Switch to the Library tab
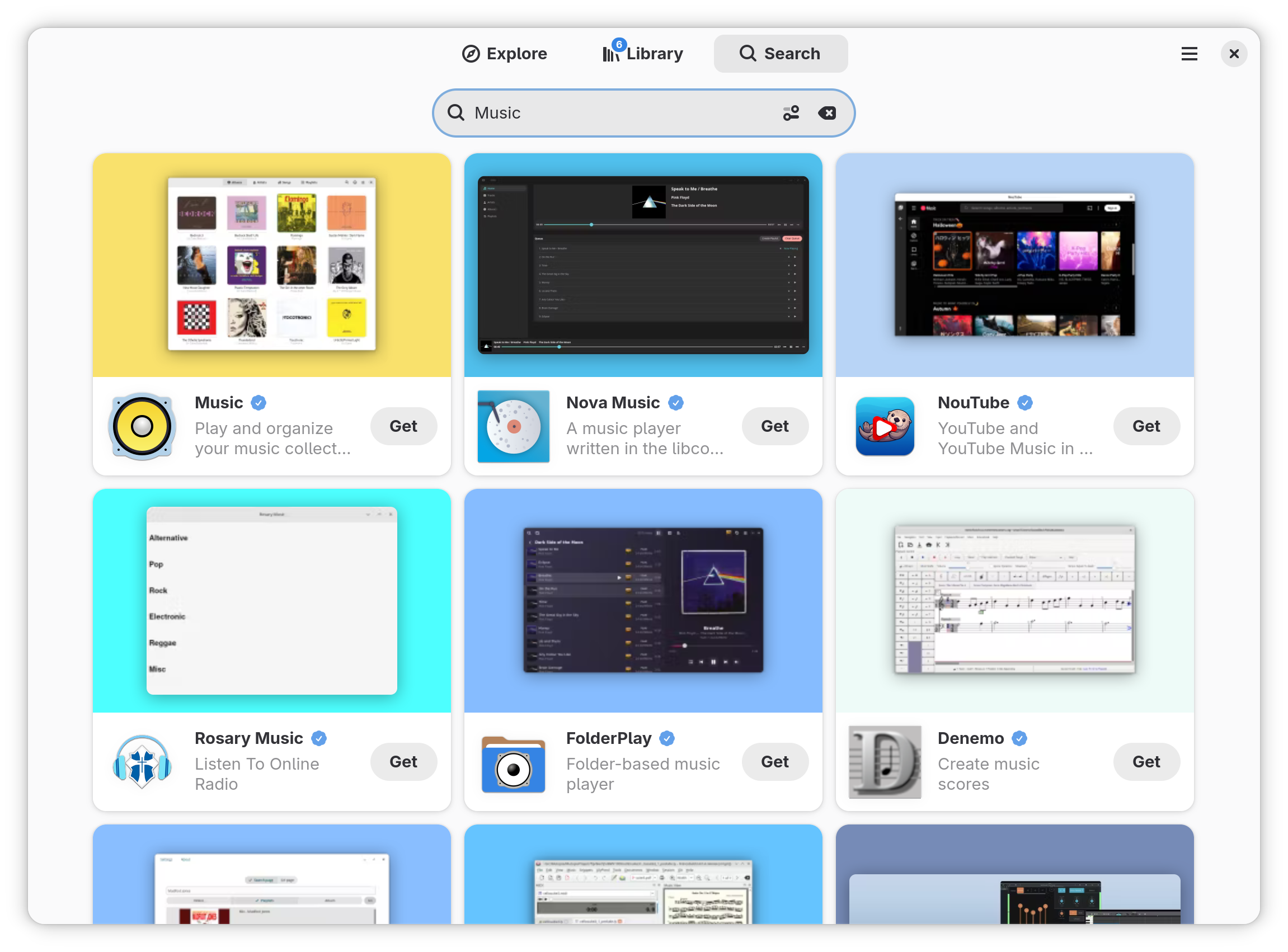The height and width of the screenshot is (952, 1288). [x=642, y=54]
